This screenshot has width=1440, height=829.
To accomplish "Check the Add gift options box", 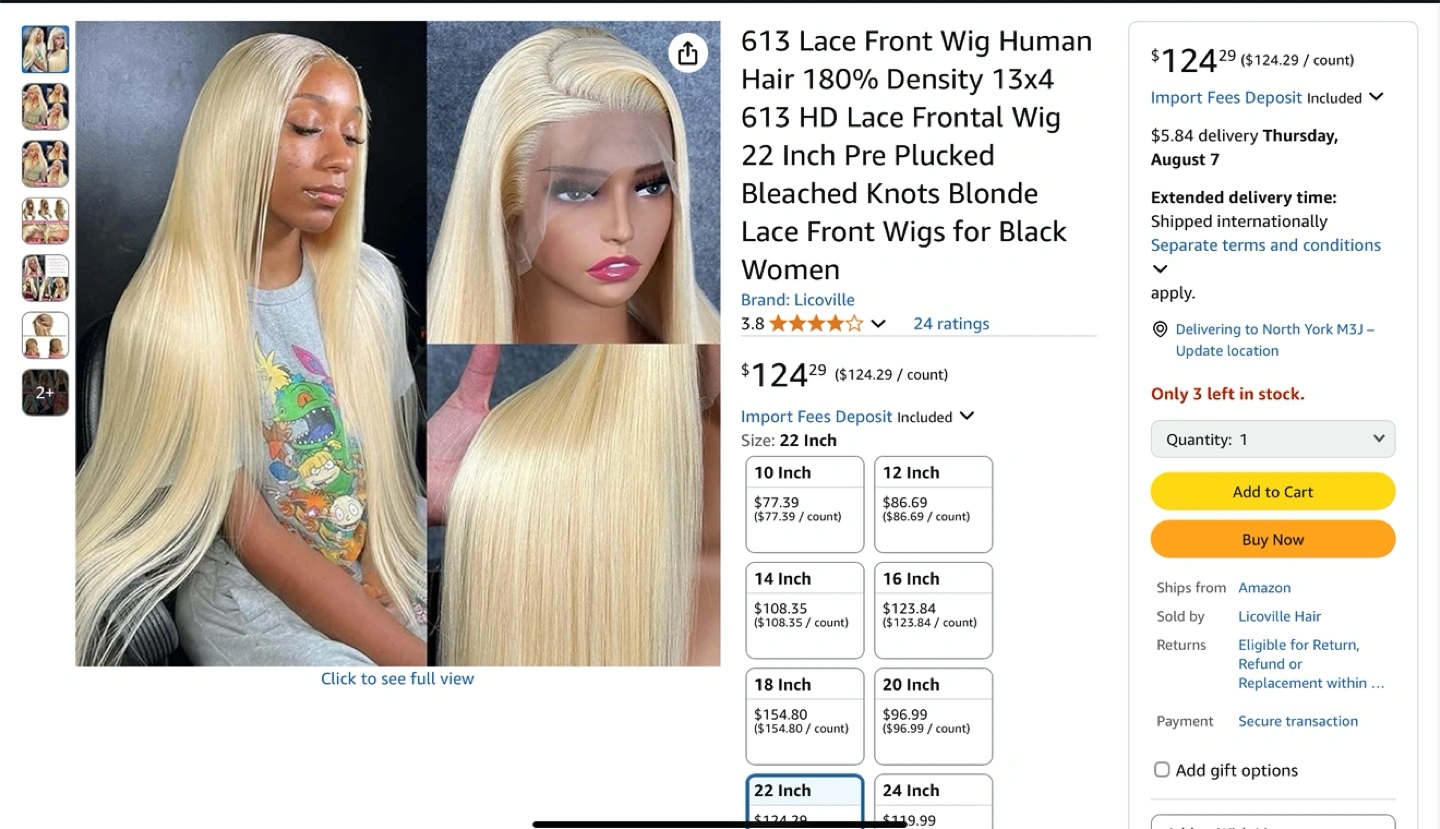I will pos(1162,770).
